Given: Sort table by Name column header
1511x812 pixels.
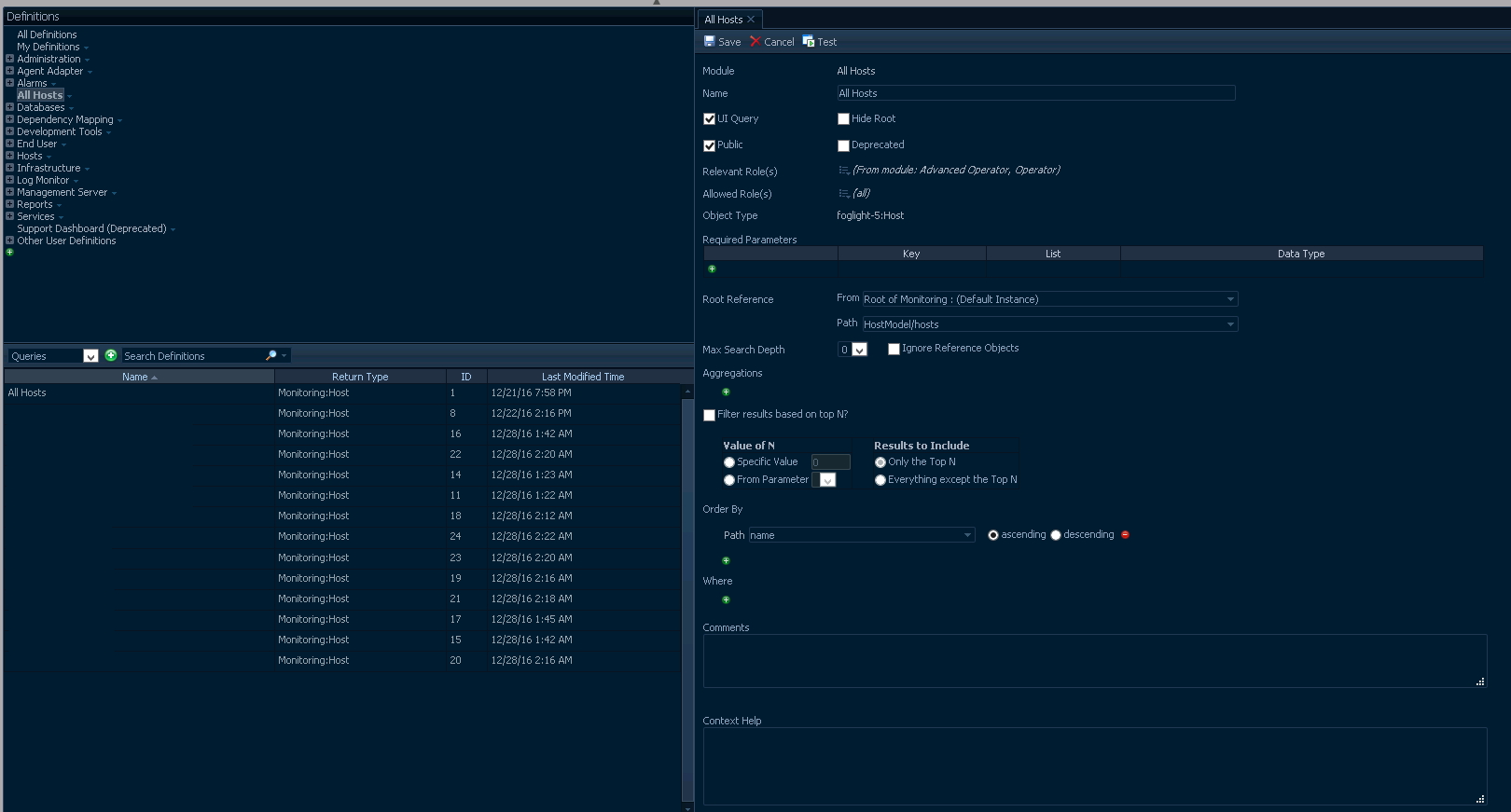Looking at the screenshot, I should [x=139, y=377].
